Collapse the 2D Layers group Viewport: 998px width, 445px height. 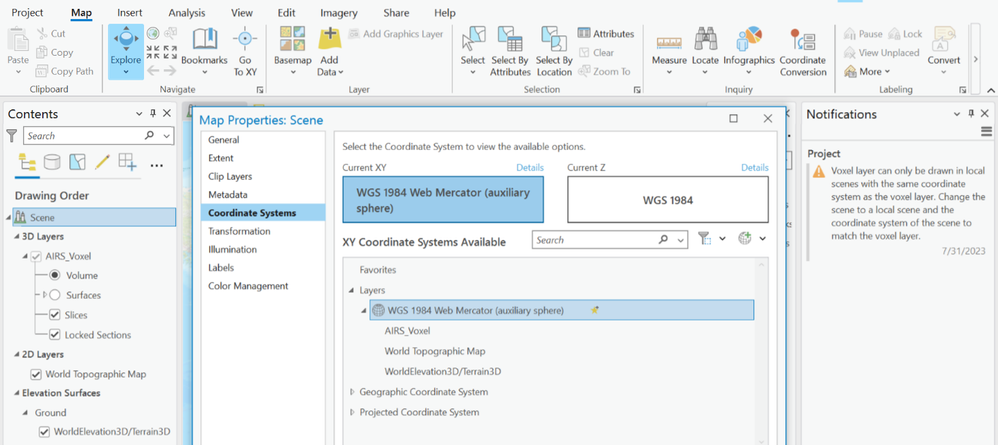tap(17, 355)
